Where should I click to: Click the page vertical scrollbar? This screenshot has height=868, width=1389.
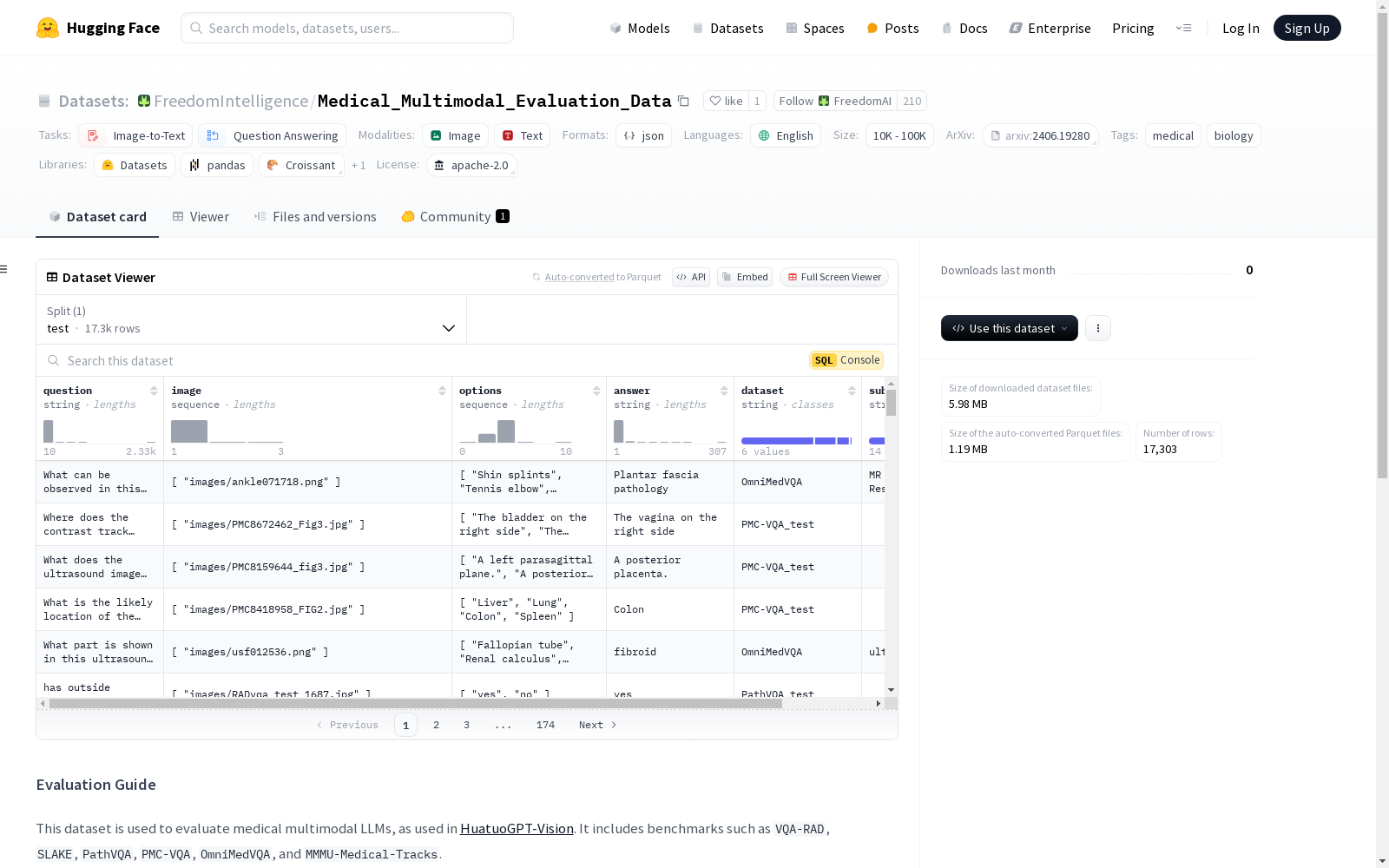pos(1382,247)
